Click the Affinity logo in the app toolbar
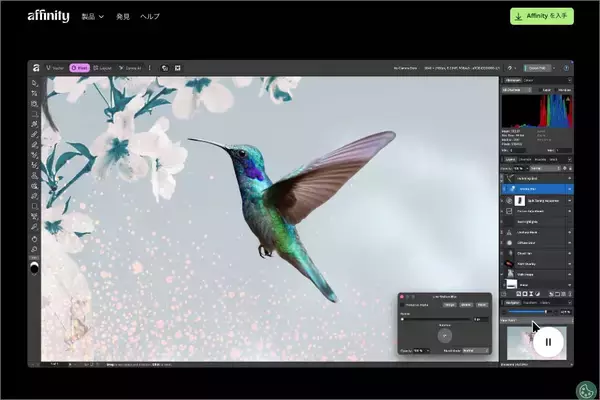600x400 pixels. [36, 68]
